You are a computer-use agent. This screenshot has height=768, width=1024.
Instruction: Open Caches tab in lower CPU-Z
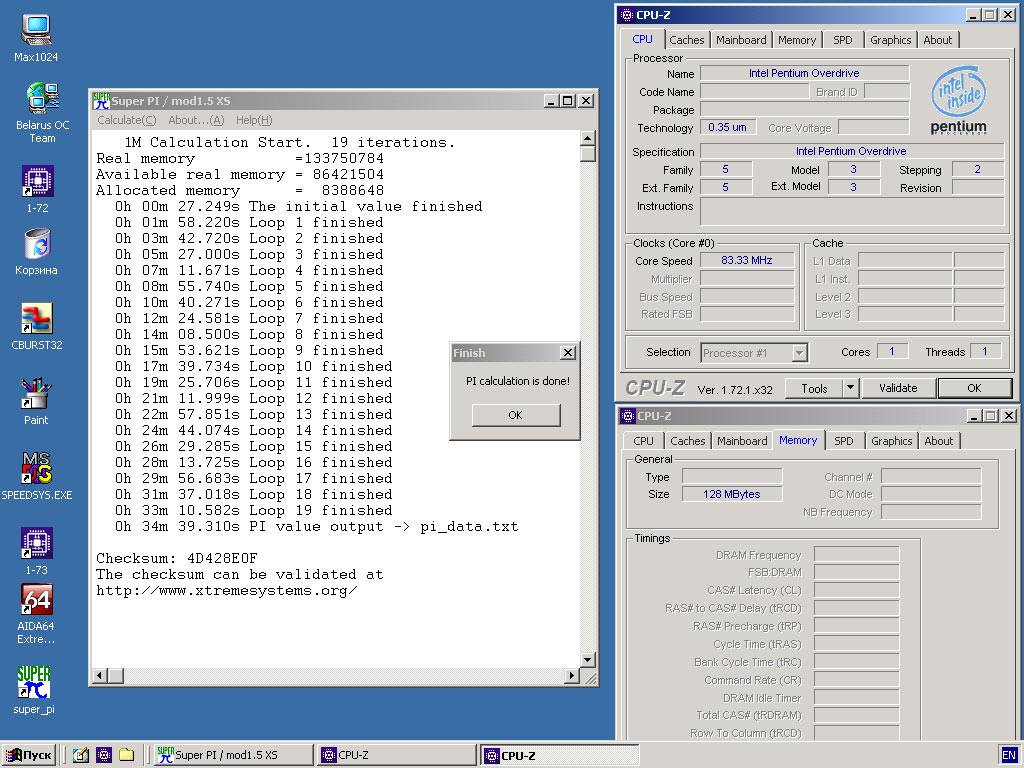[688, 441]
